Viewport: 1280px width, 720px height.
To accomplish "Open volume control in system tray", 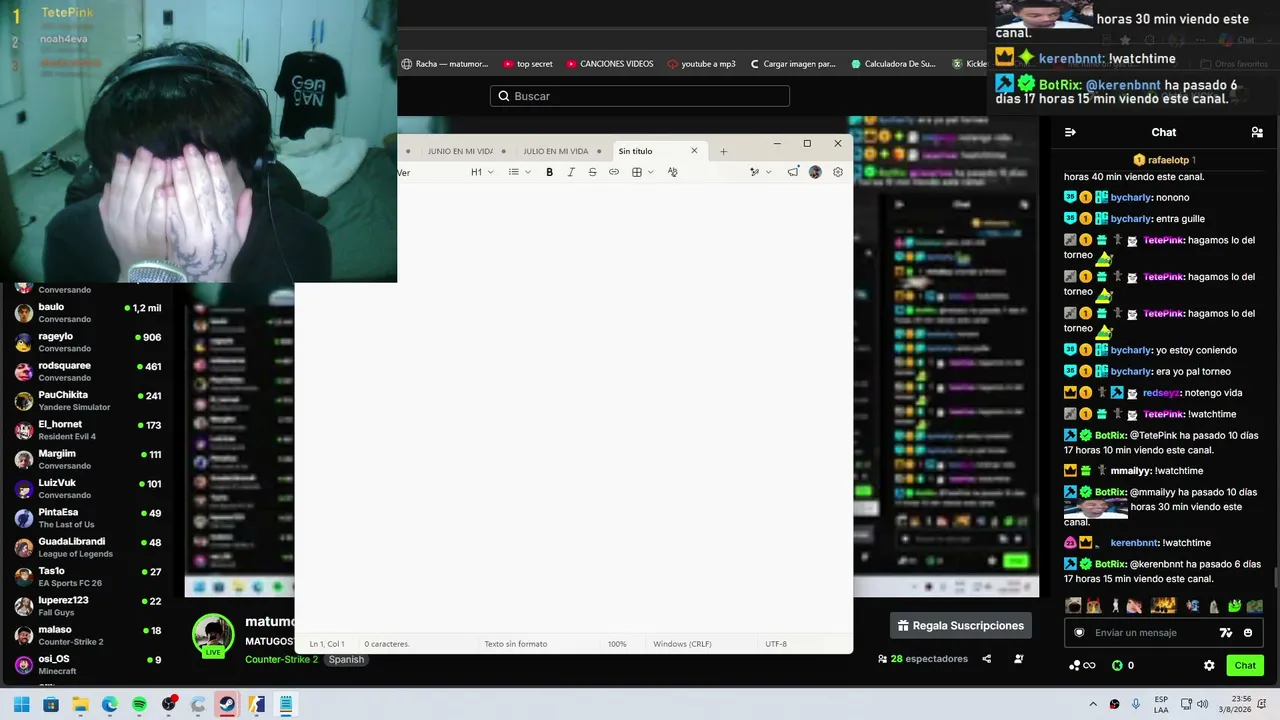I will (x=1202, y=704).
